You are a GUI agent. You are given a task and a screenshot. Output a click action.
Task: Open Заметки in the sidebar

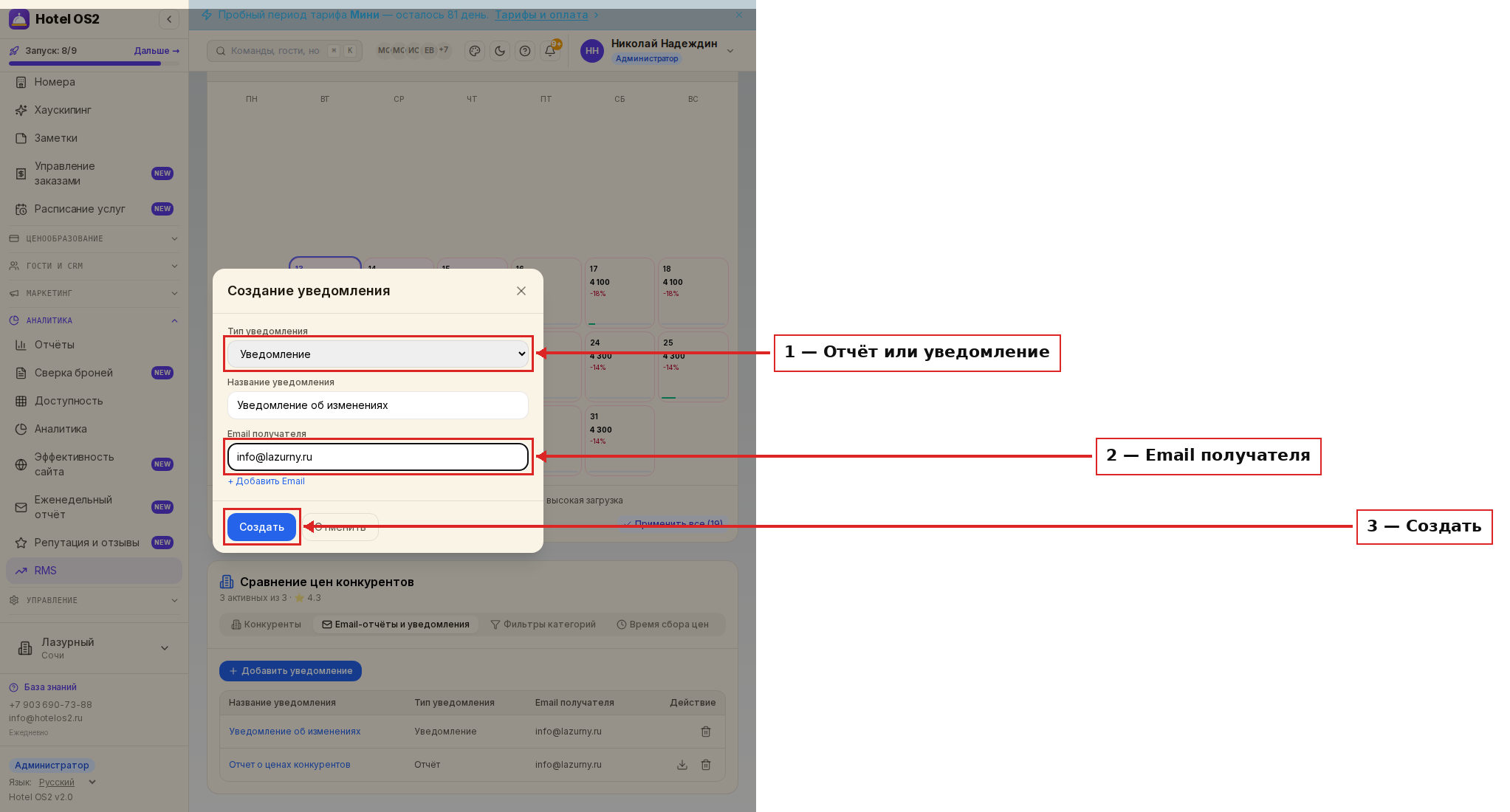click(94, 138)
